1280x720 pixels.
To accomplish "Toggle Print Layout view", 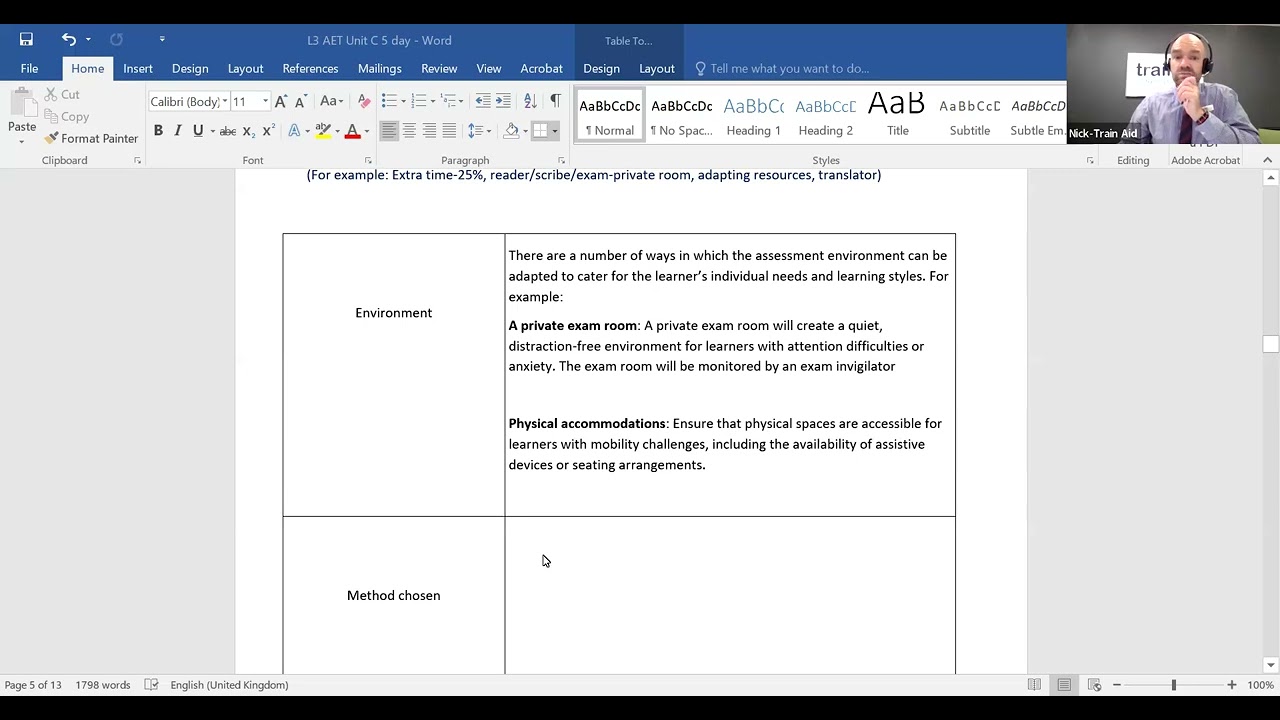I will [1064, 685].
